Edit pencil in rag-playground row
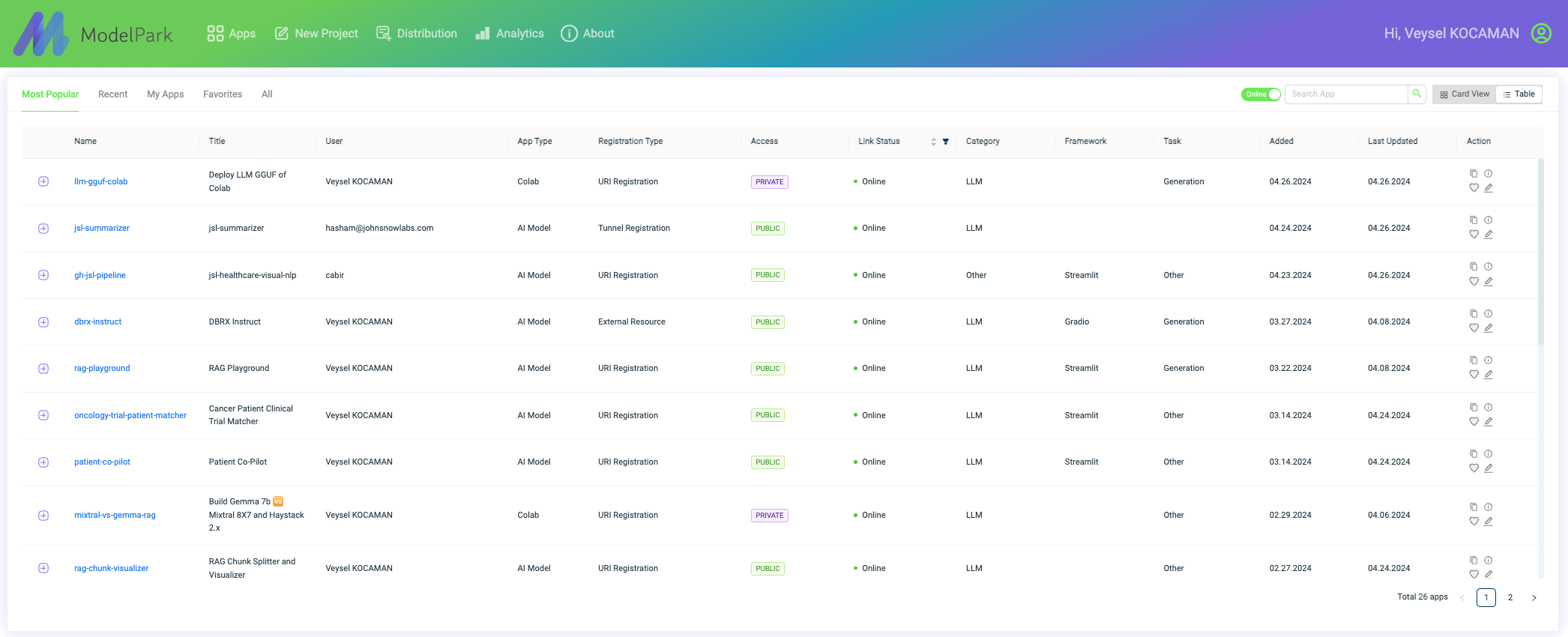 tap(1489, 375)
